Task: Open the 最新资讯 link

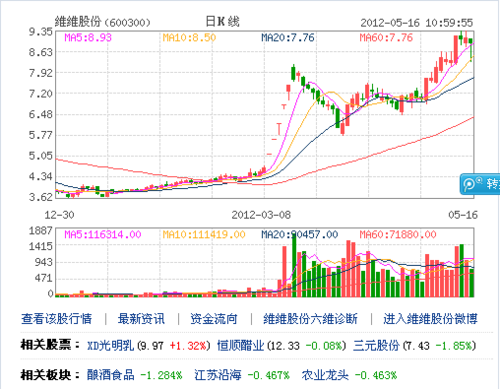Action: coord(141,319)
